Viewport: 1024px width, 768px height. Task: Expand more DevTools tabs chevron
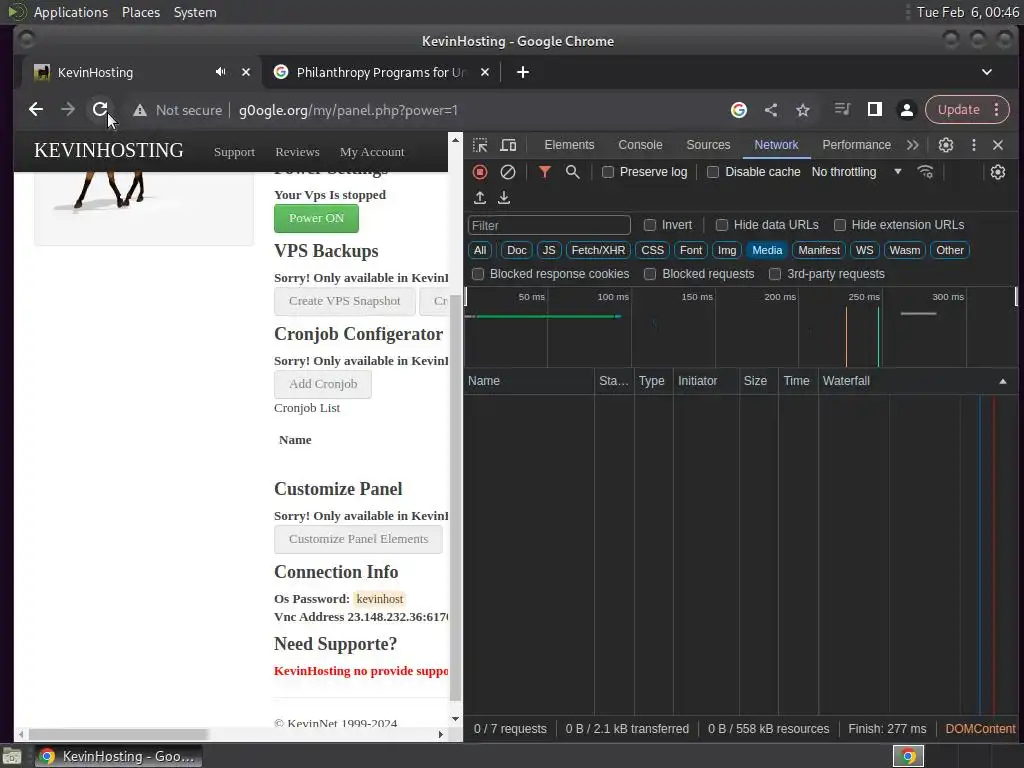912,145
